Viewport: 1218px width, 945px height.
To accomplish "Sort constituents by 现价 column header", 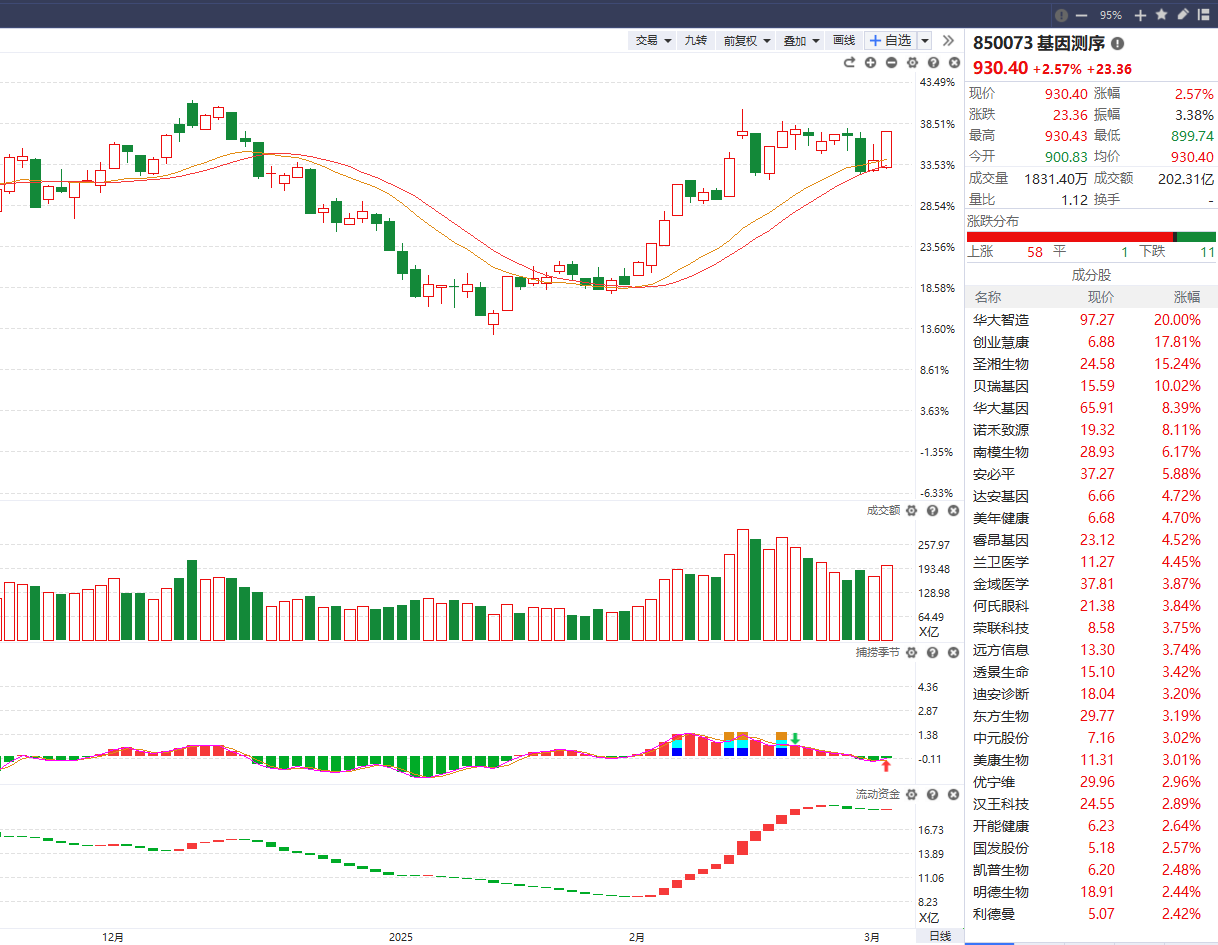I will 1101,297.
